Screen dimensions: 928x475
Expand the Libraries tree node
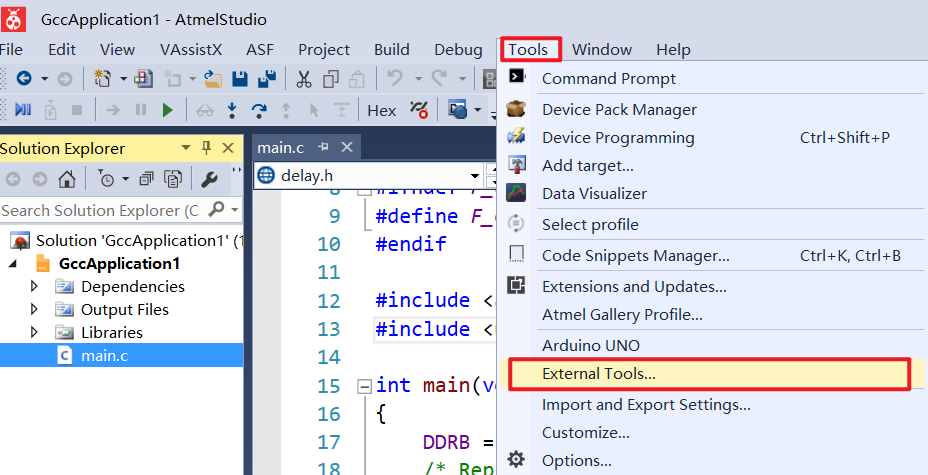point(34,332)
